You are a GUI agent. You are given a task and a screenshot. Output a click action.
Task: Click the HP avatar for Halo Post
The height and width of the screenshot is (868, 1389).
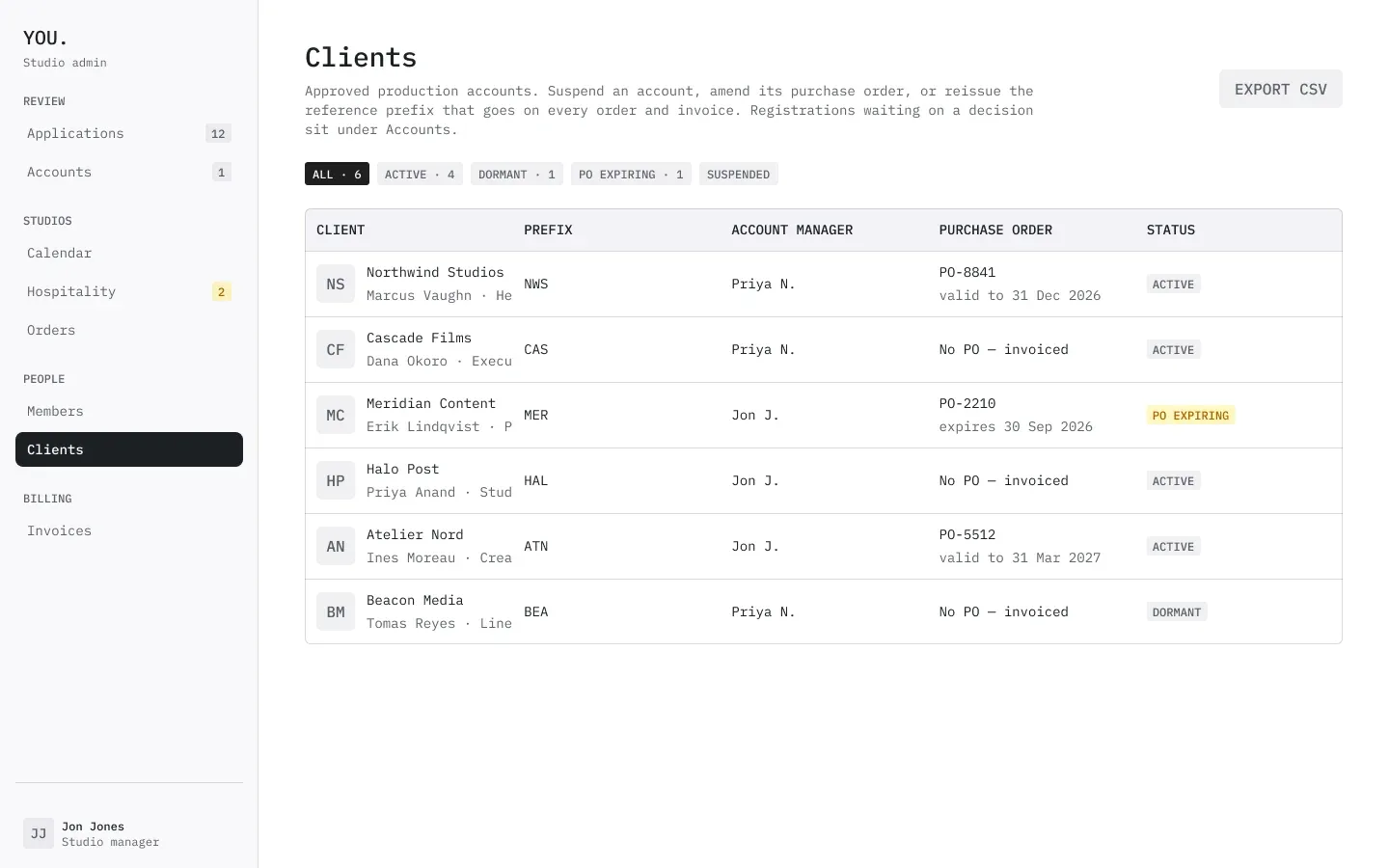click(x=336, y=480)
